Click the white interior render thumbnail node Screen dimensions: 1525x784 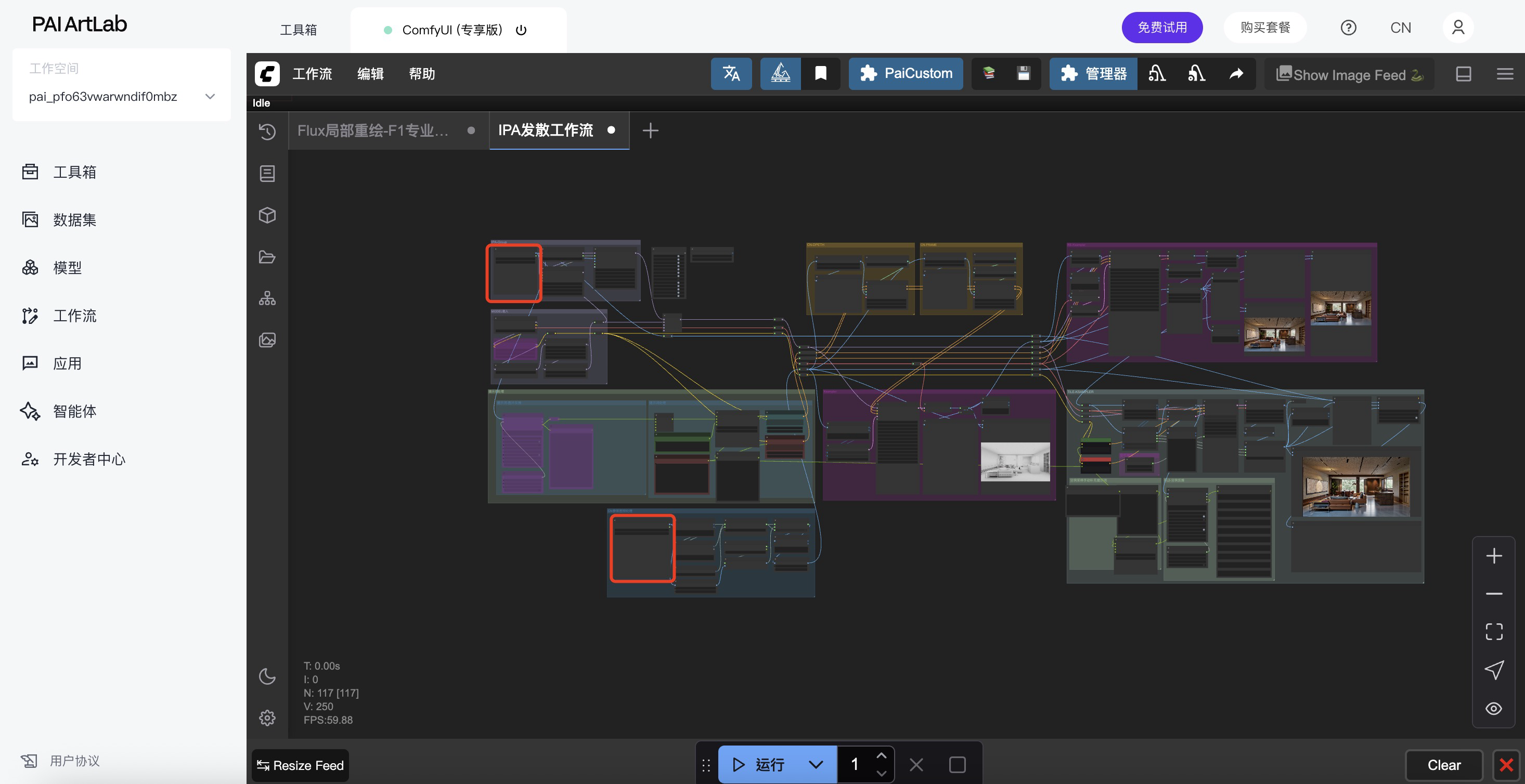click(x=1015, y=462)
